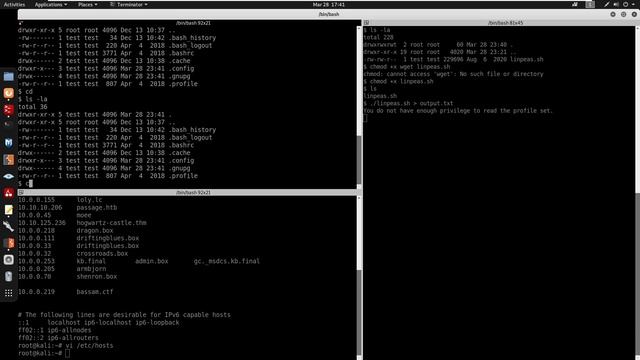Click the right pane title /bin/bash 81x45
The height and width of the screenshot is (360, 640).
[x=505, y=23]
